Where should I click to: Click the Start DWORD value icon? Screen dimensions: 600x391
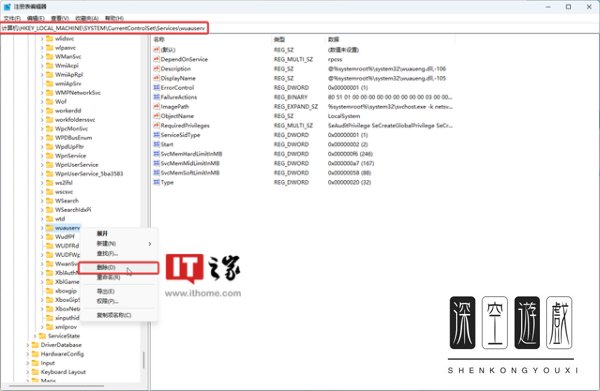156,144
